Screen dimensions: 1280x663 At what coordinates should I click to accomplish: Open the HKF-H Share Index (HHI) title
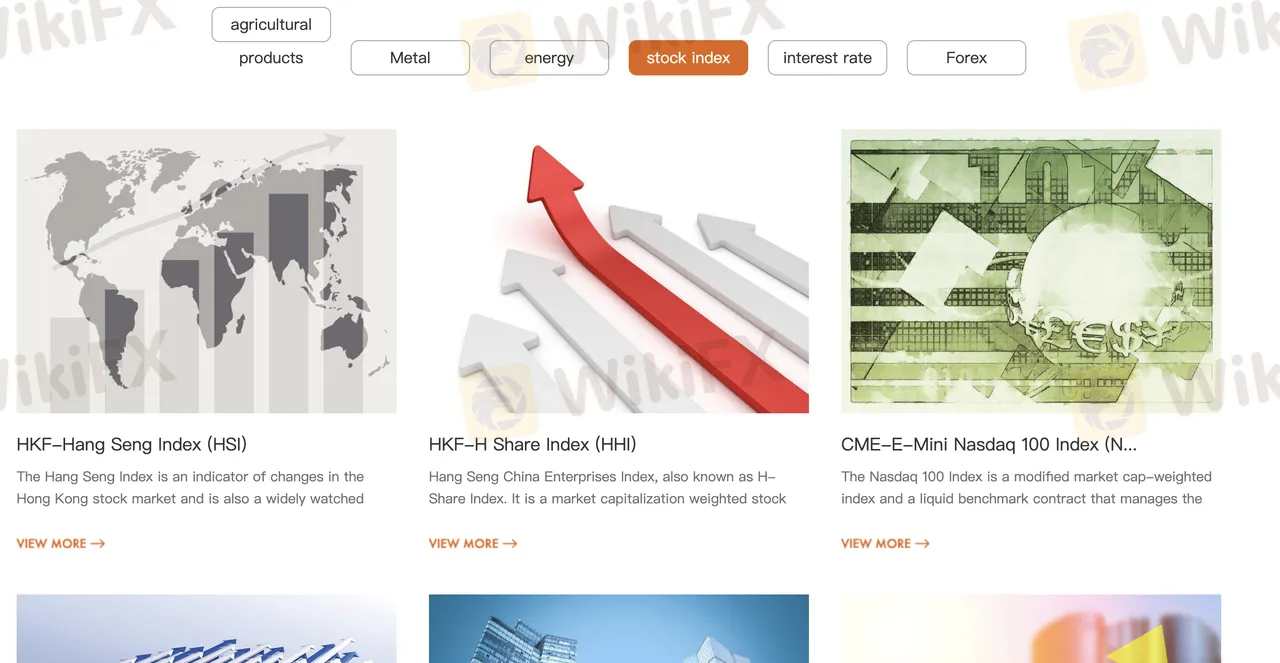(533, 444)
